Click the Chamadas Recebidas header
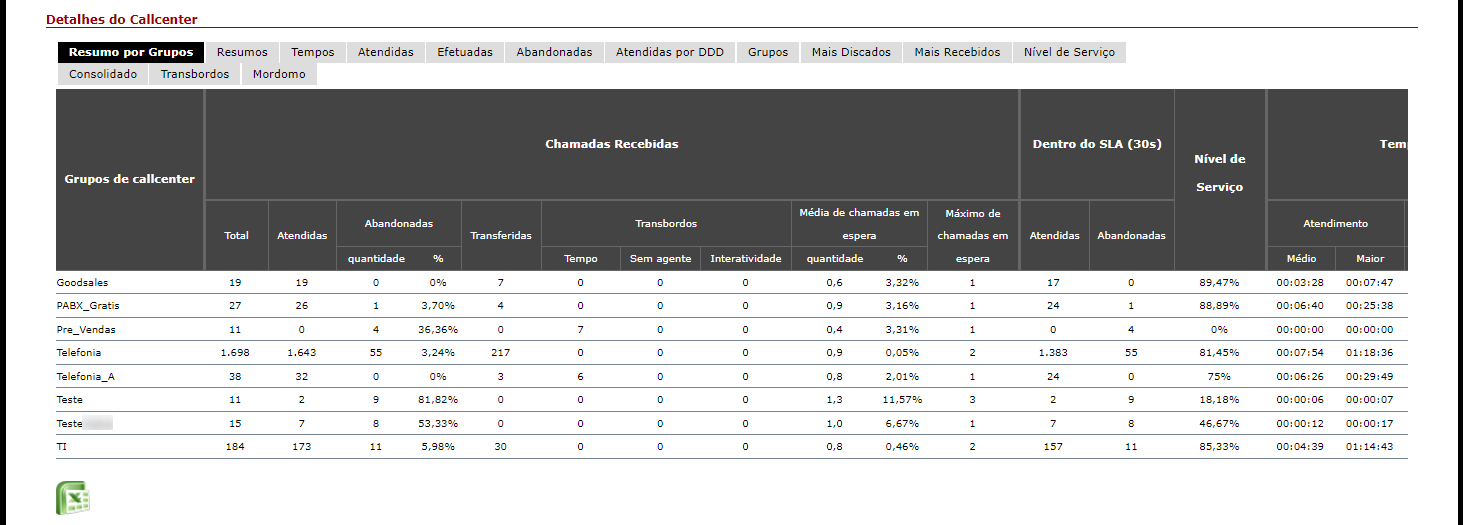 pyautogui.click(x=612, y=144)
